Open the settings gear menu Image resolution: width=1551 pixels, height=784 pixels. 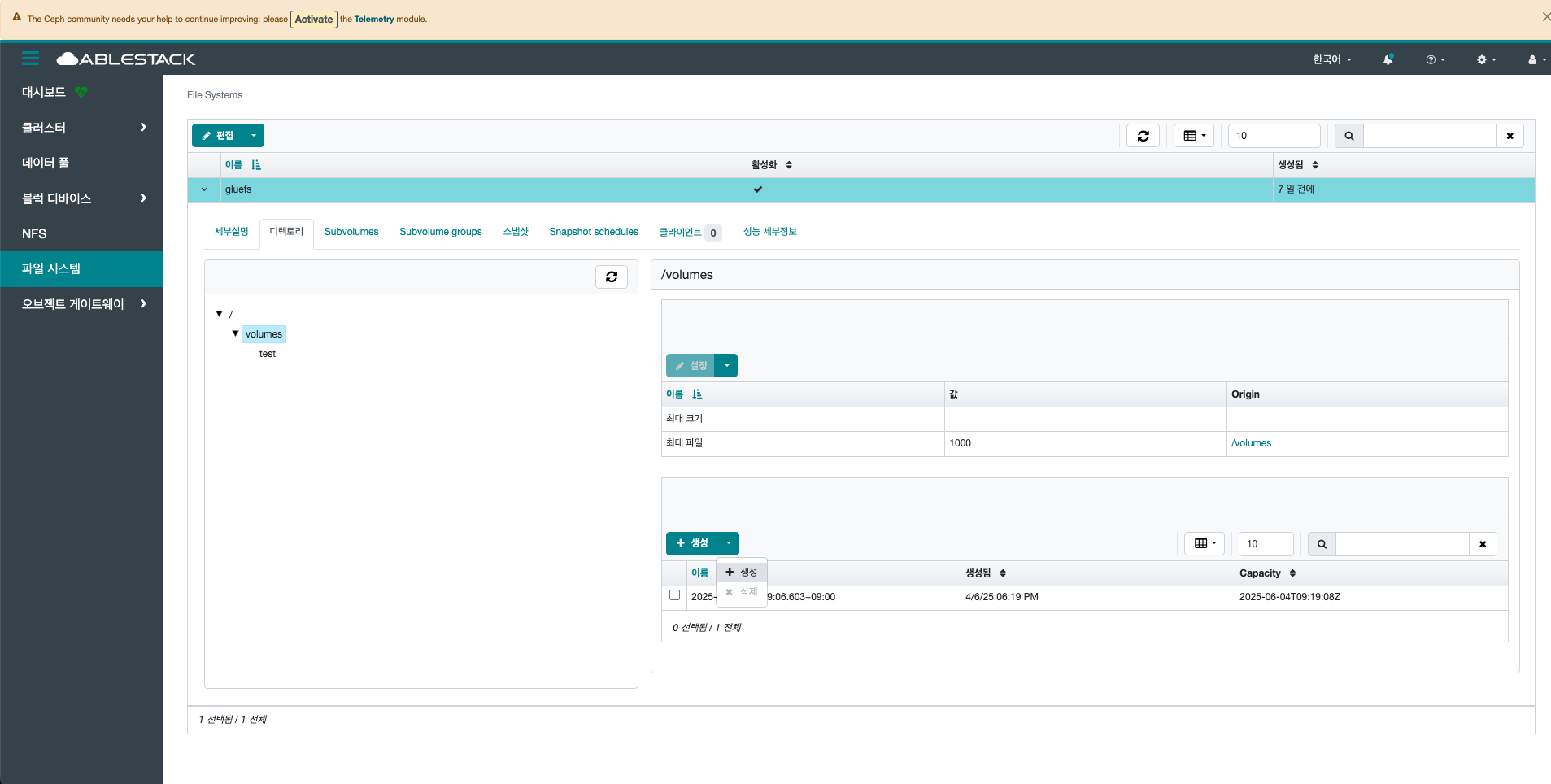(x=1486, y=59)
